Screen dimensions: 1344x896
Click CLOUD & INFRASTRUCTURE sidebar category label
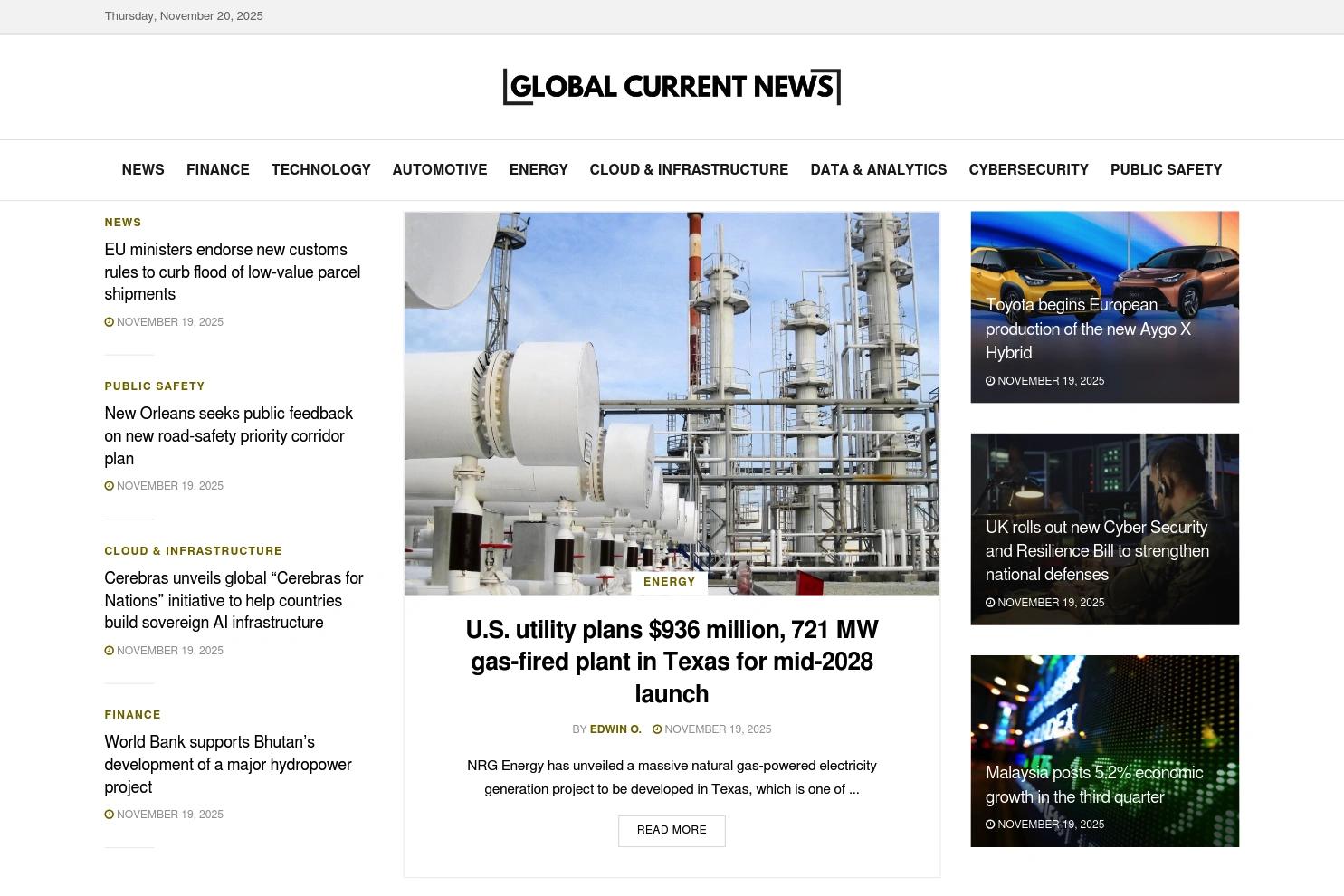pos(194,551)
